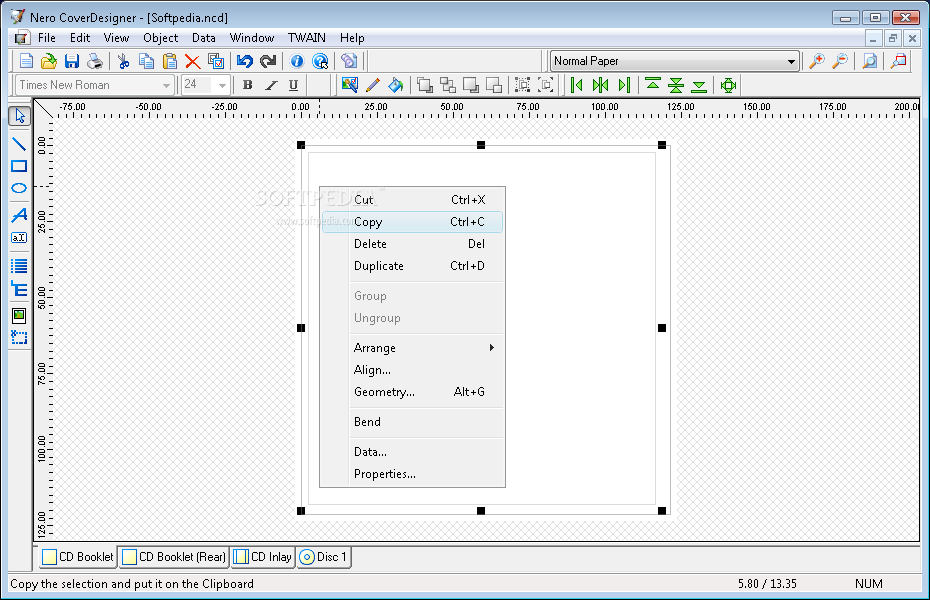Open the Data menu
The width and height of the screenshot is (930, 600).
tap(203, 38)
